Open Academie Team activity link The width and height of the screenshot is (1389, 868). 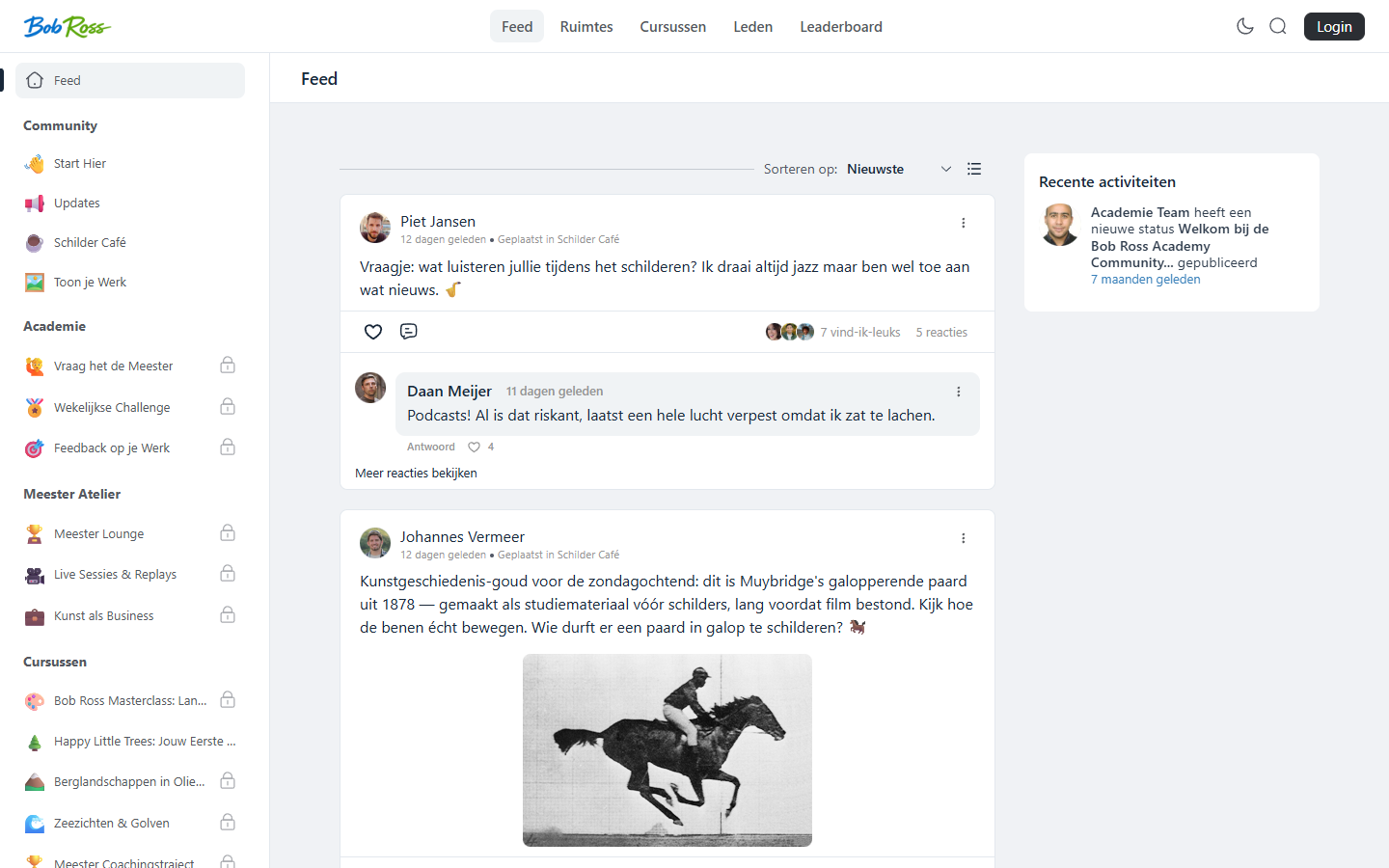click(x=1180, y=237)
